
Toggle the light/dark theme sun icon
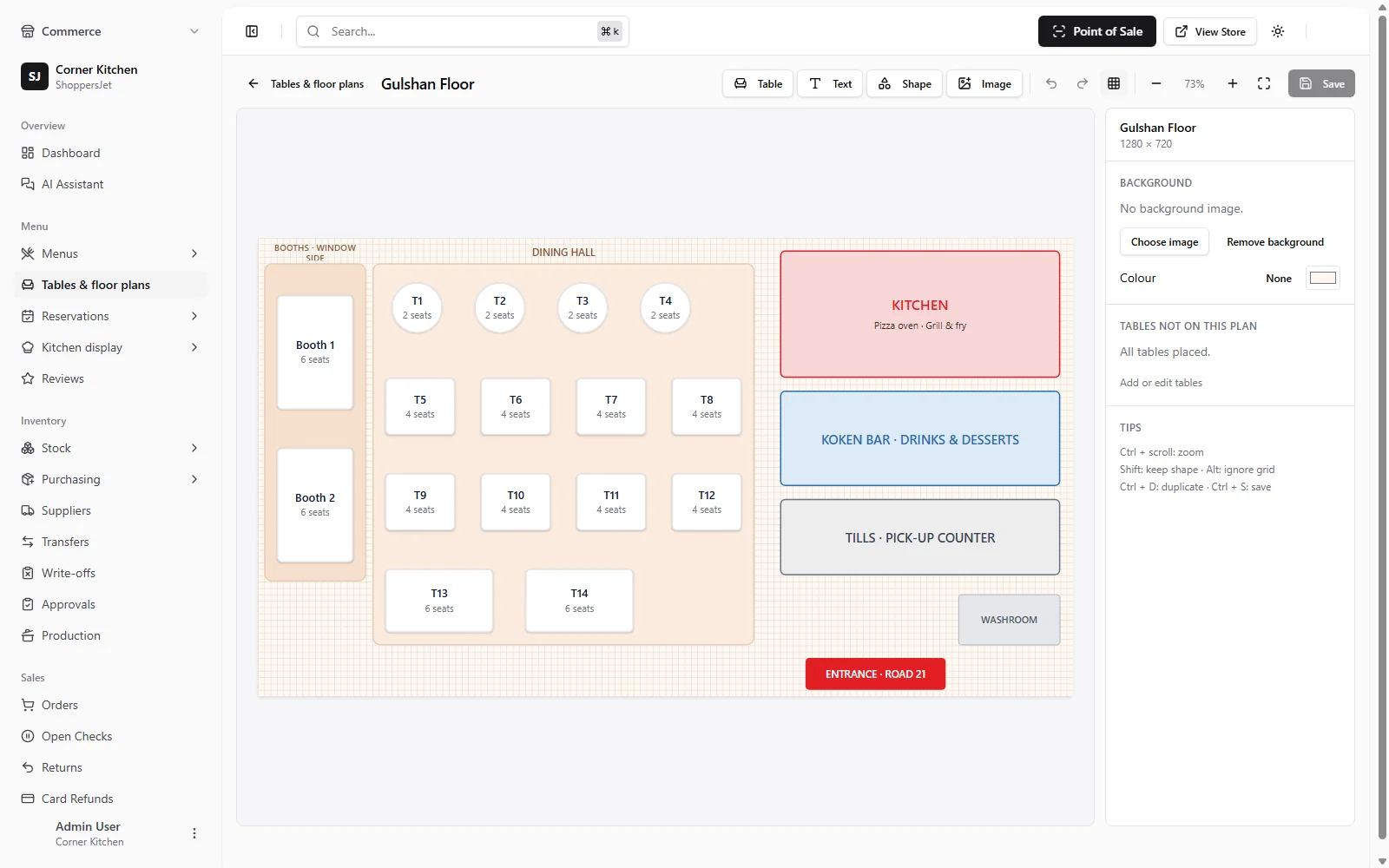coord(1278,31)
